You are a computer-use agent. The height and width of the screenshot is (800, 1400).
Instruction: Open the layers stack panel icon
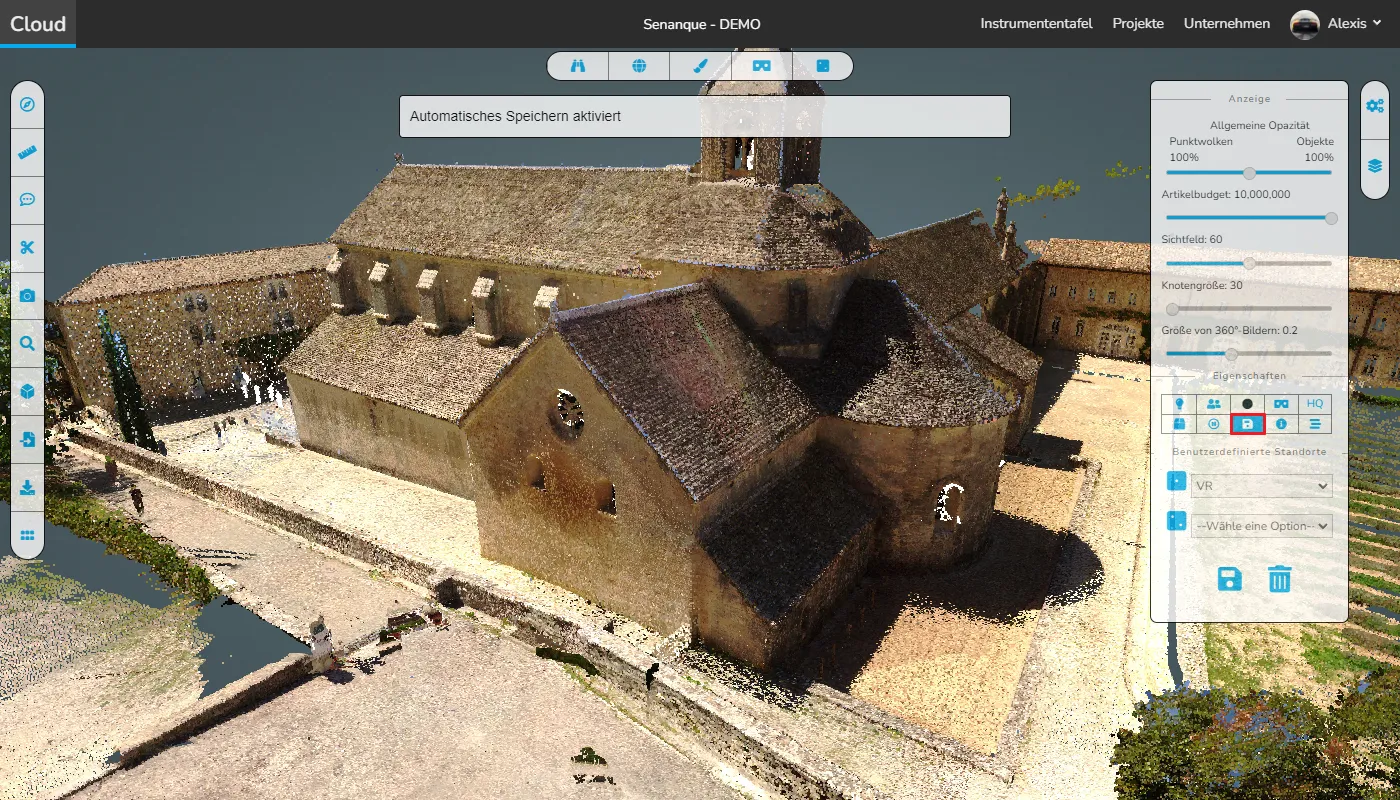pyautogui.click(x=1375, y=165)
